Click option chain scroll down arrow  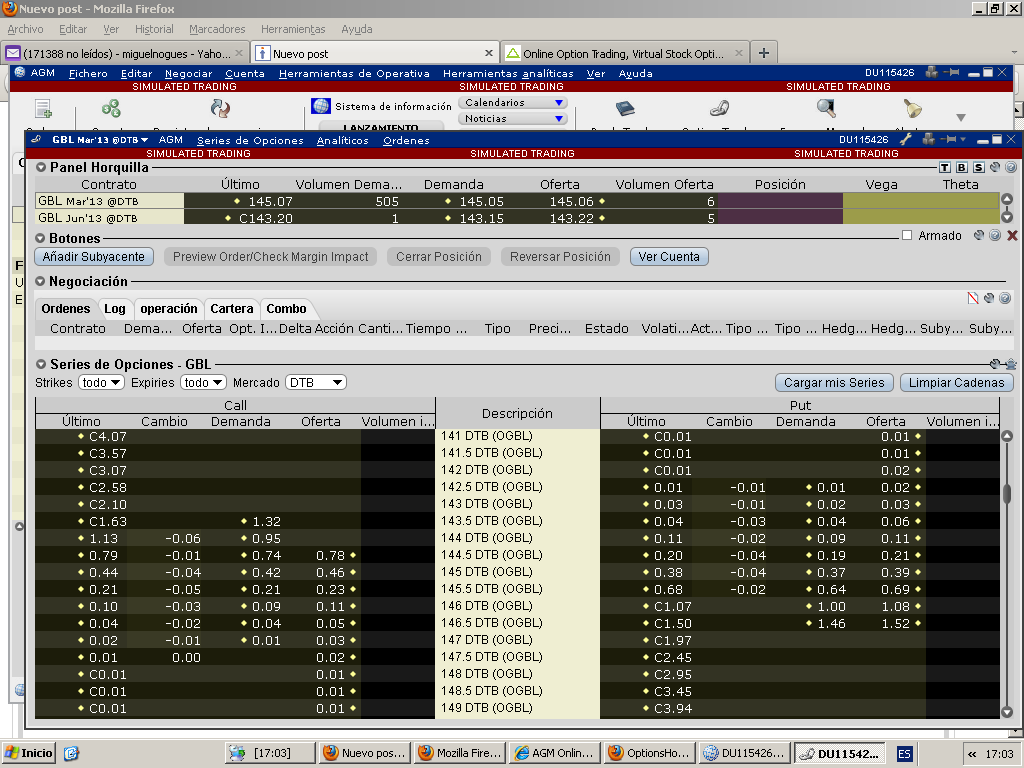pyautogui.click(x=1007, y=712)
